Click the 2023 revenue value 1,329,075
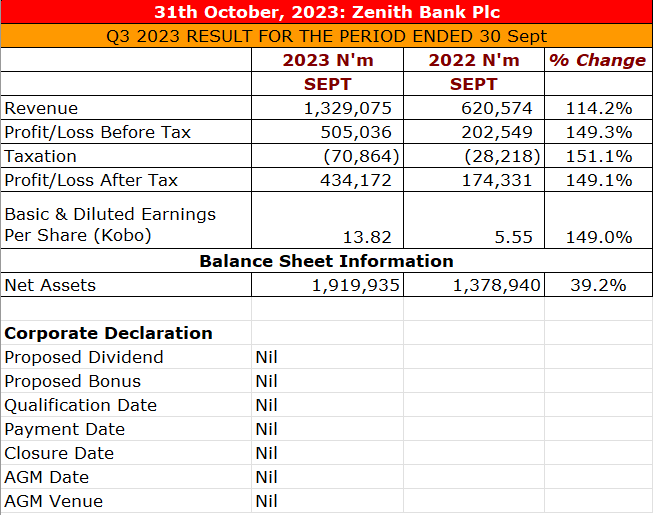Screen dimensions: 653x515 click(x=347, y=108)
